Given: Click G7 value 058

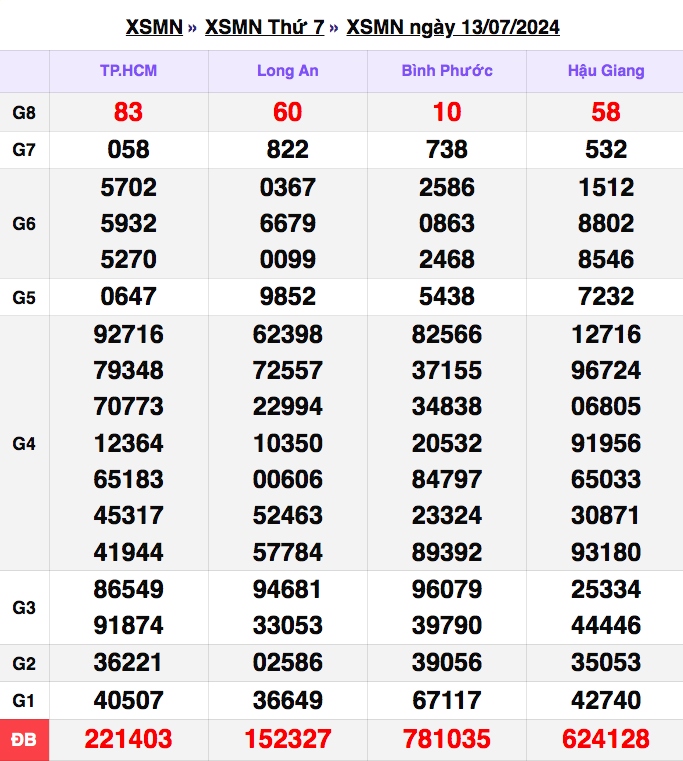Looking at the screenshot, I should (x=128, y=149).
